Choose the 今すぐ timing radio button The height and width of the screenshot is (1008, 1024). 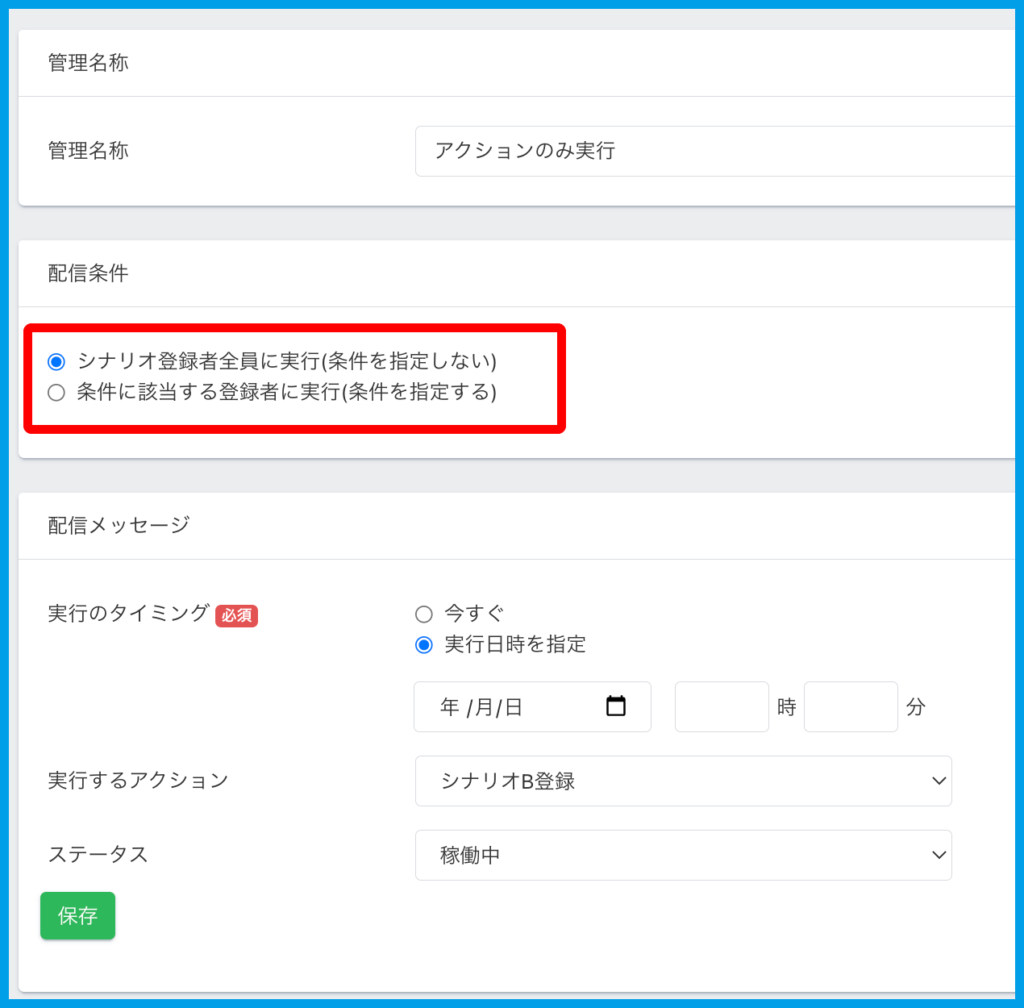(424, 614)
